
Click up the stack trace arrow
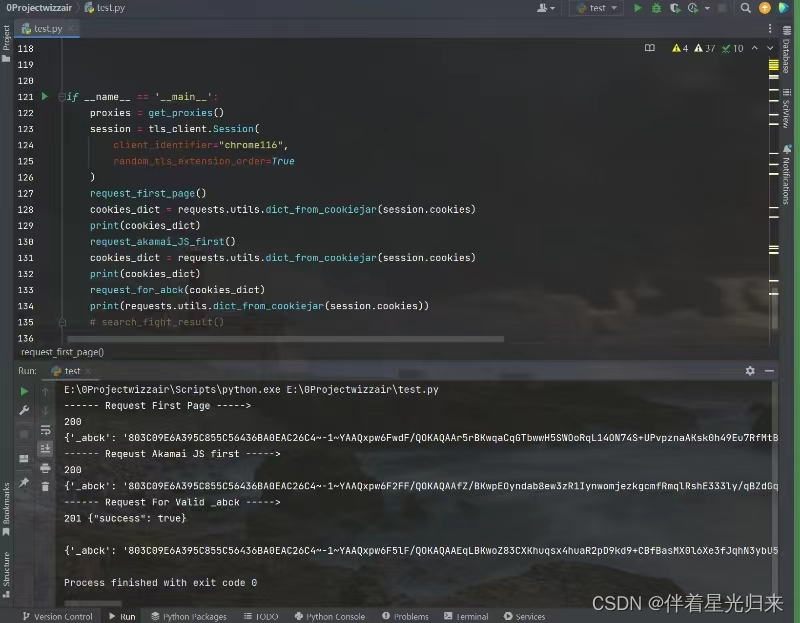coord(45,391)
